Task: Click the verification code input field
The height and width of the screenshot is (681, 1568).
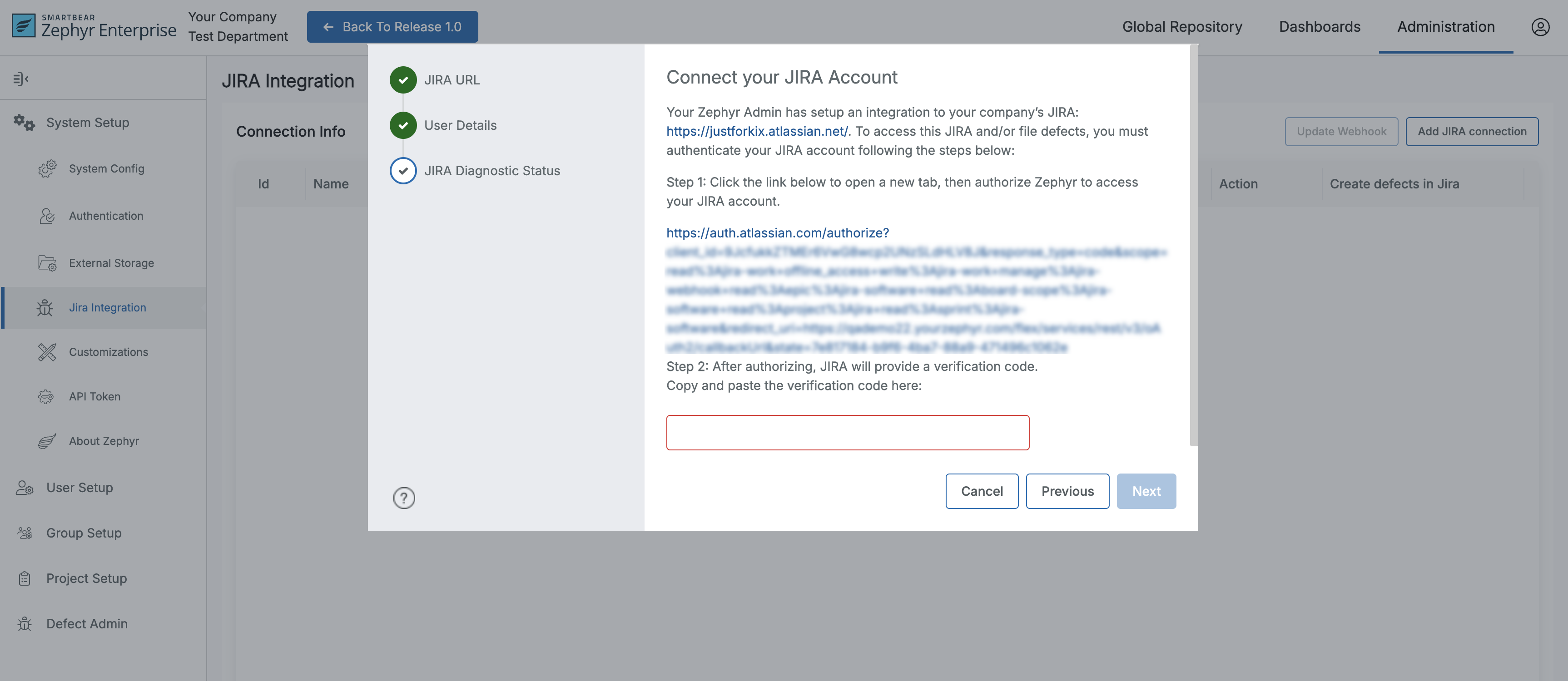Action: (847, 433)
